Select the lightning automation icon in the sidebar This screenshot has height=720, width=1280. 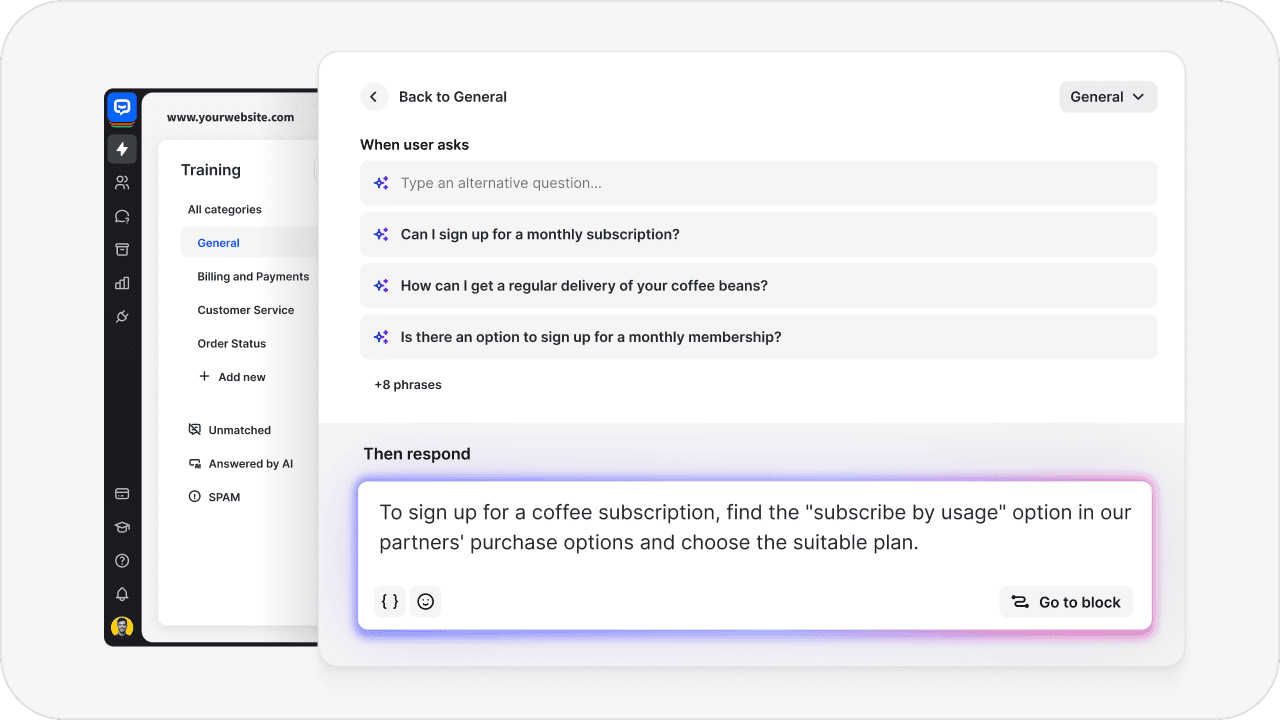(x=121, y=149)
